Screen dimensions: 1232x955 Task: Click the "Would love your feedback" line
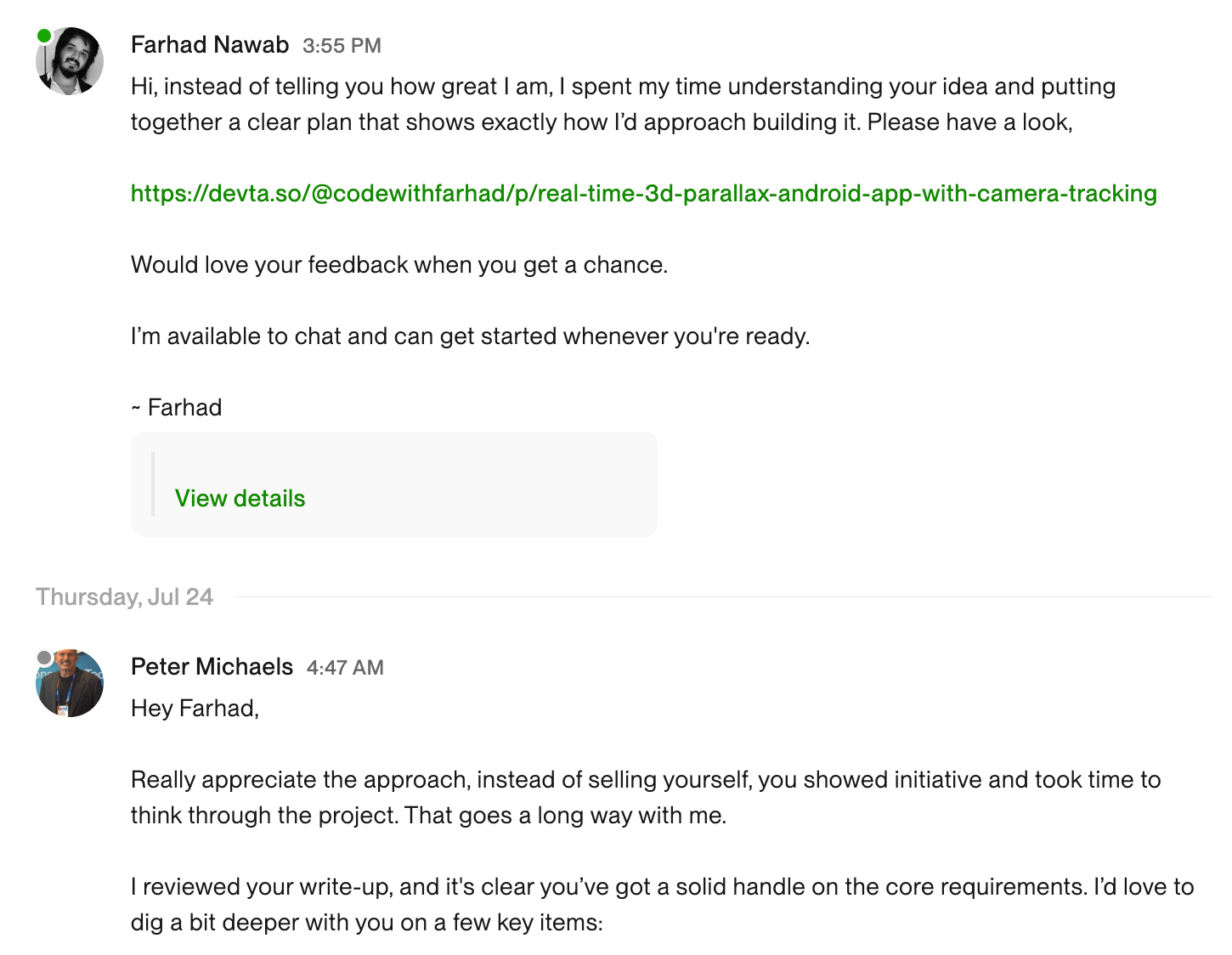click(399, 265)
